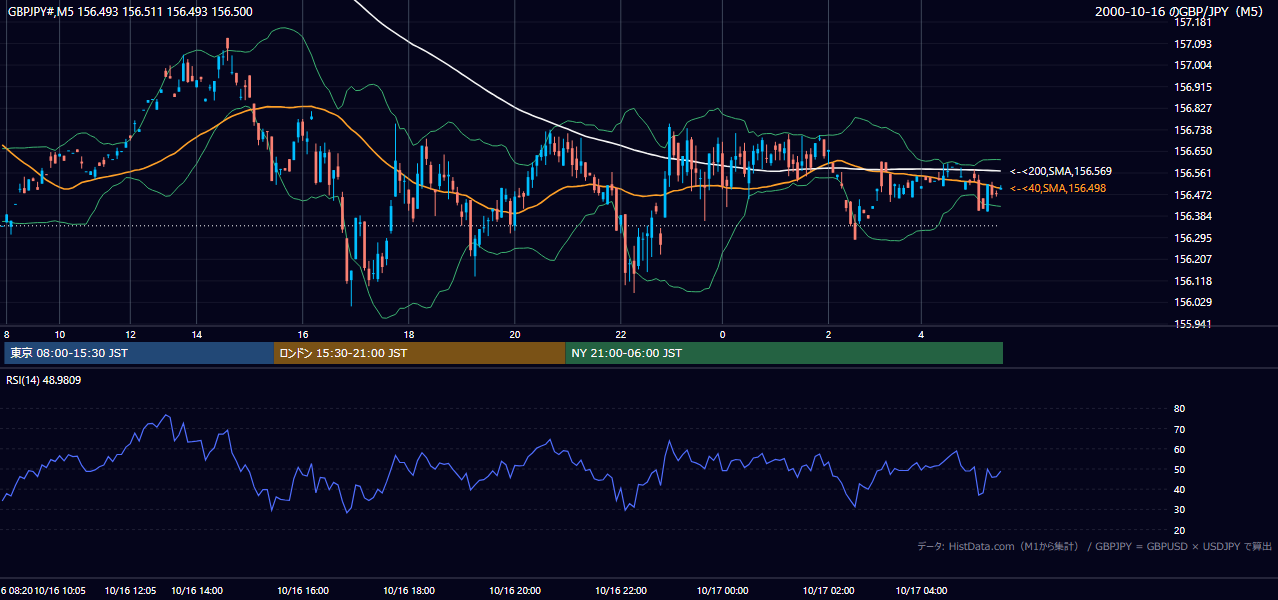This screenshot has height=600, width=1278.
Task: Click price axis value 156.118
Action: (x=1193, y=281)
